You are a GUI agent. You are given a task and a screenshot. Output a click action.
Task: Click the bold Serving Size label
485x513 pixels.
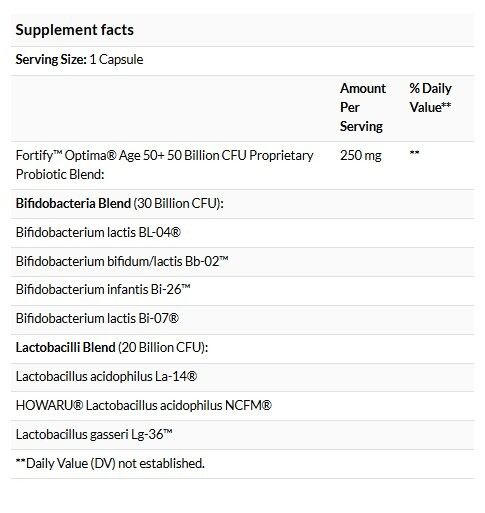(51, 60)
